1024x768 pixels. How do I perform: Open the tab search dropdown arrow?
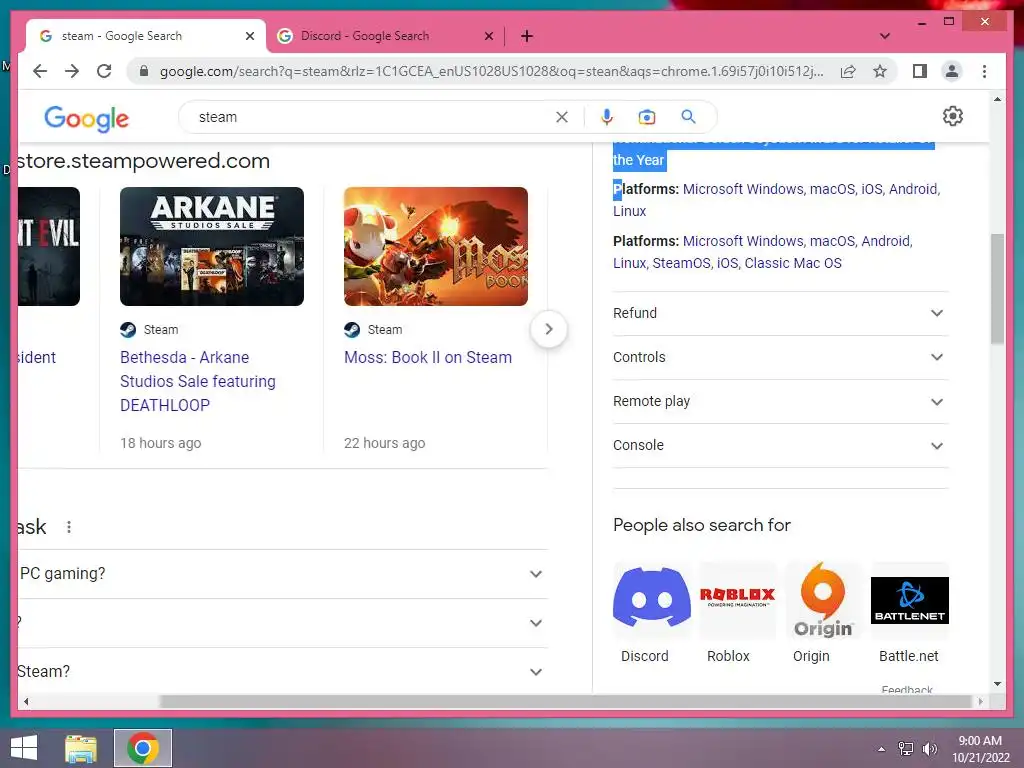pos(885,36)
